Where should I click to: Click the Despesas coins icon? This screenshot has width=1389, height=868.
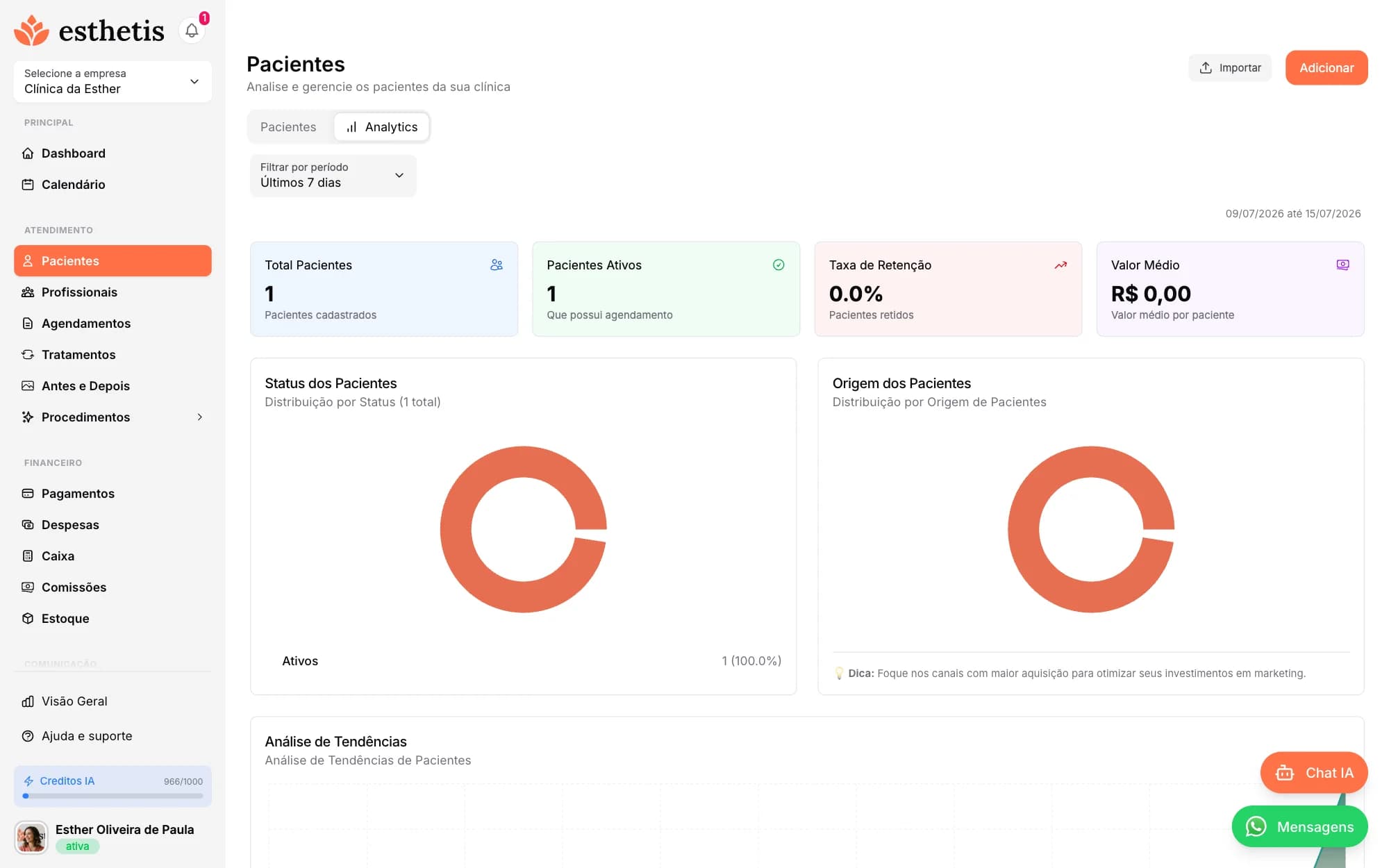tap(28, 525)
